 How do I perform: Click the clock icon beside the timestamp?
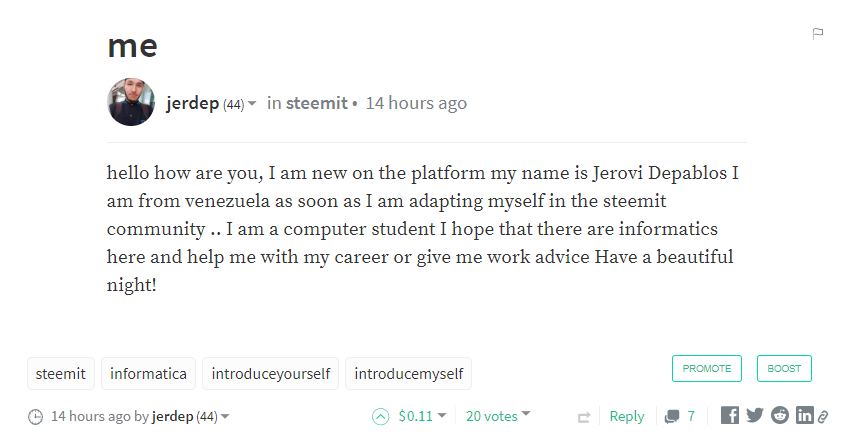[35, 417]
